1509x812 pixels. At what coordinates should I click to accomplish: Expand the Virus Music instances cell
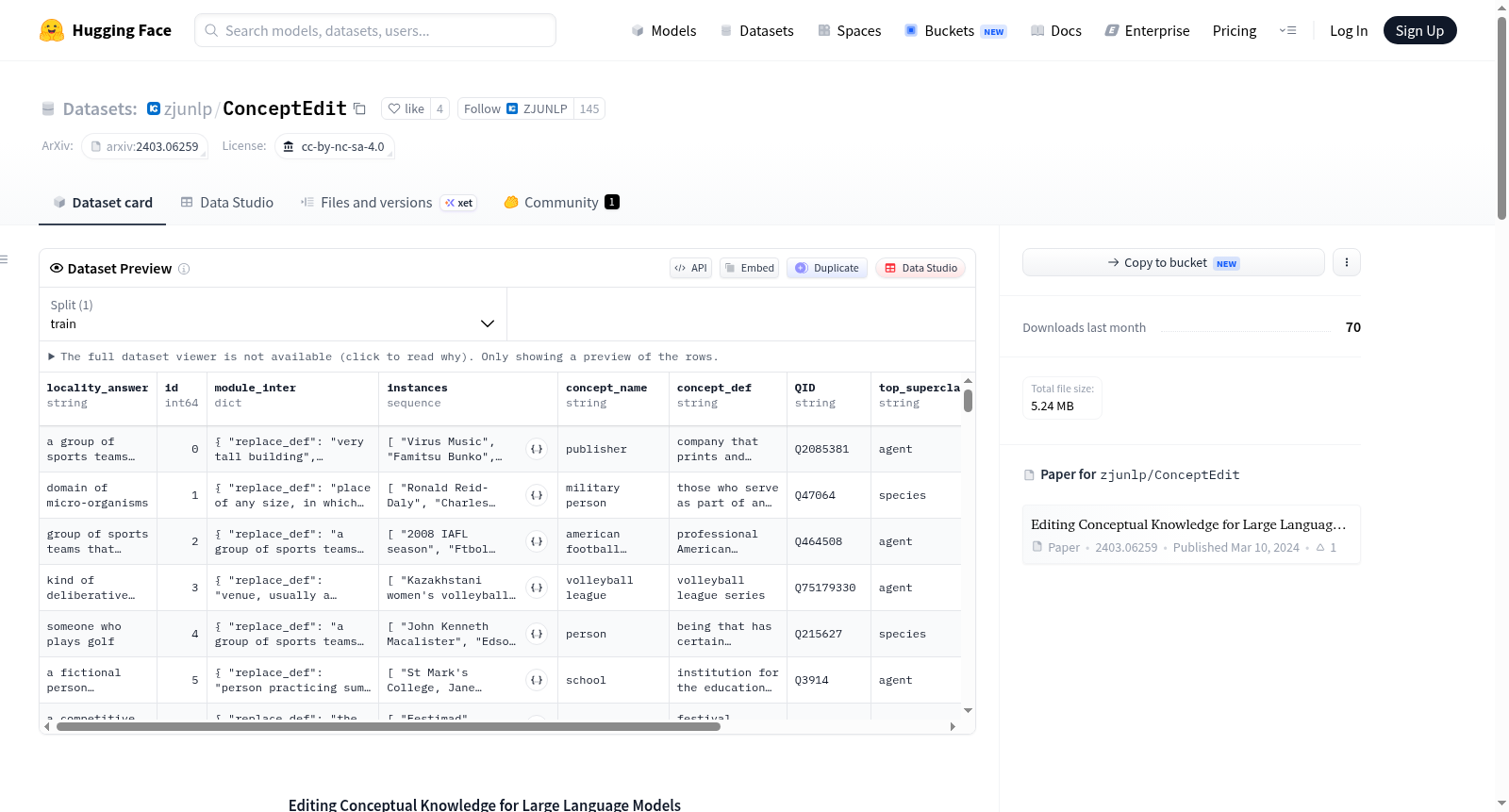click(537, 449)
